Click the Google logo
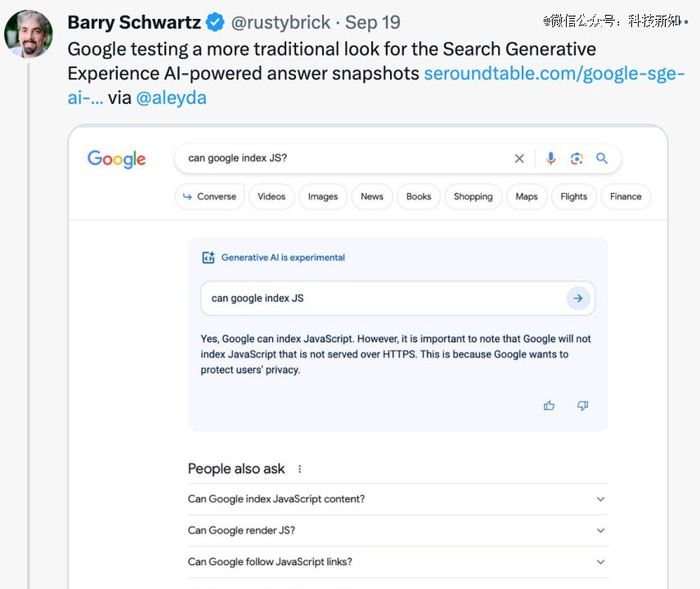This screenshot has width=700, height=589. point(116,159)
